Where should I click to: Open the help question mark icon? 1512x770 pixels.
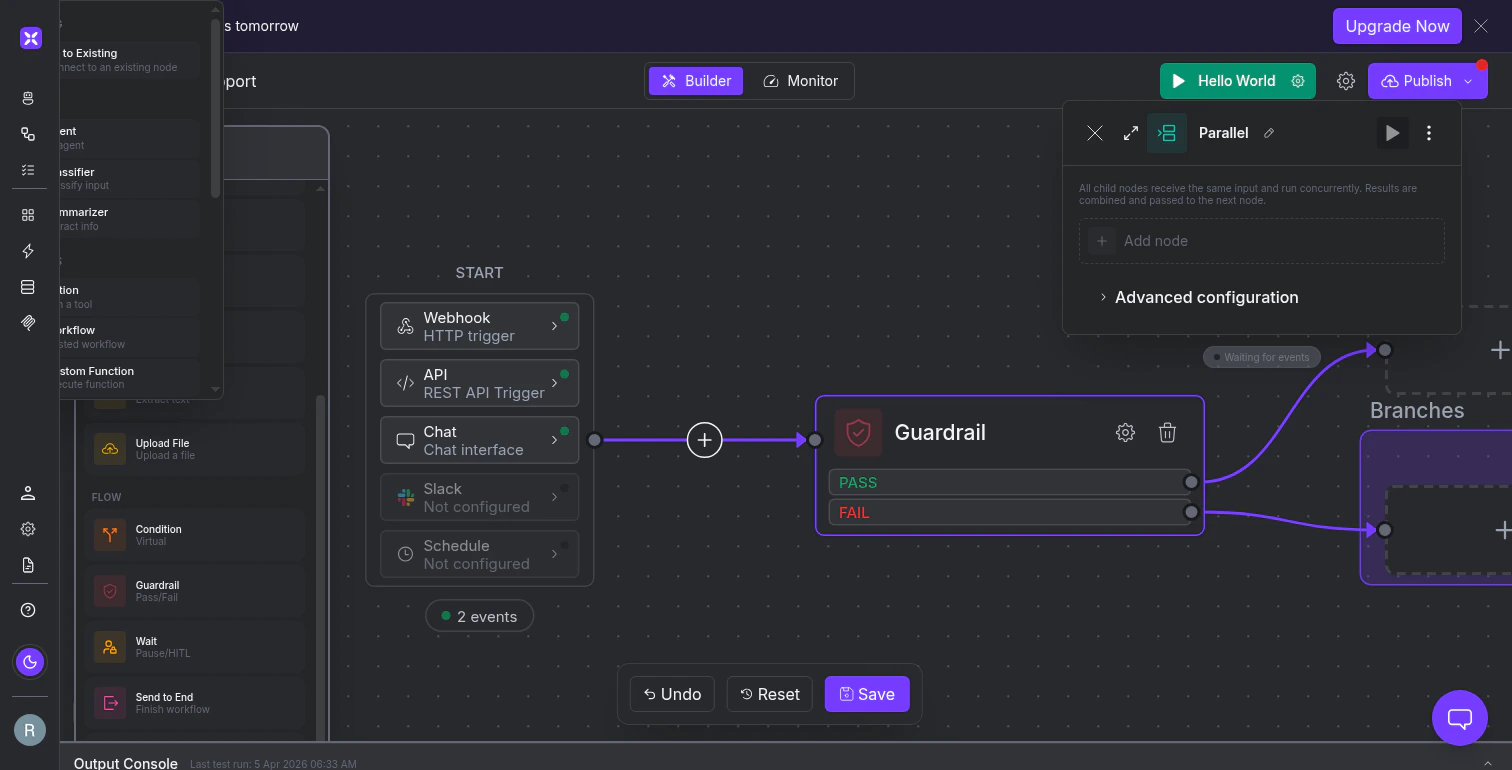coord(28,609)
